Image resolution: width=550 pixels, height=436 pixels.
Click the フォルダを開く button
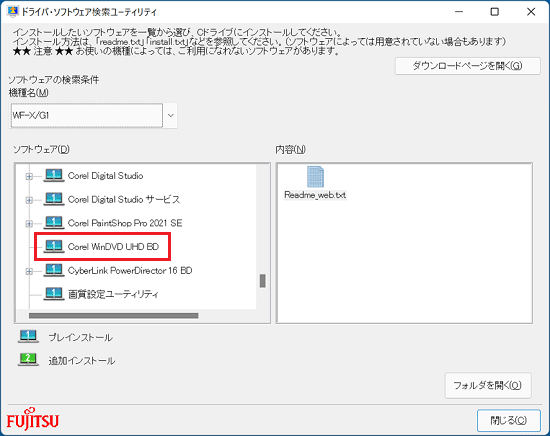coord(488,385)
